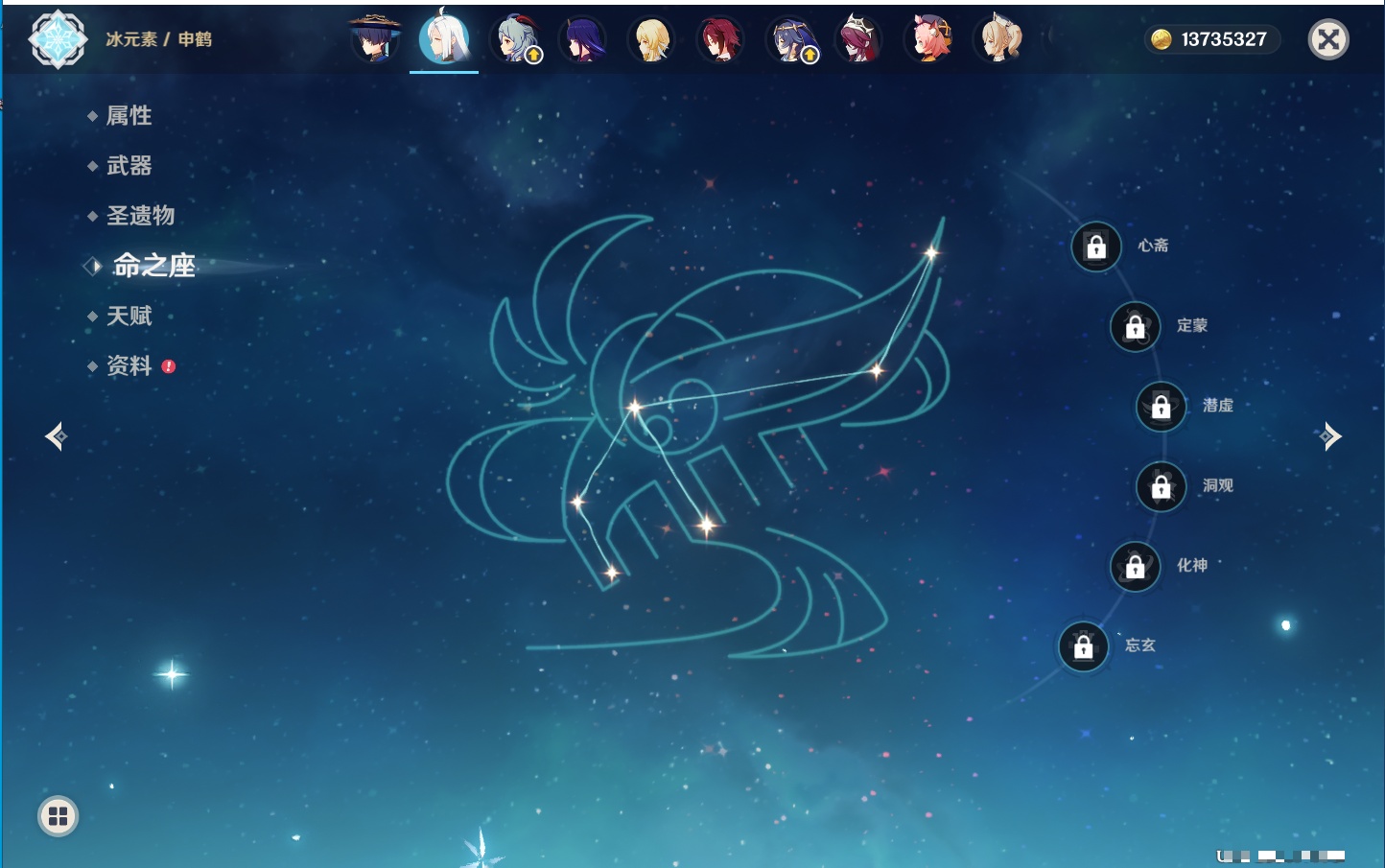1385x868 pixels.
Task: Click the 冰元素 / 申鹤 title text
Action: tap(158, 39)
